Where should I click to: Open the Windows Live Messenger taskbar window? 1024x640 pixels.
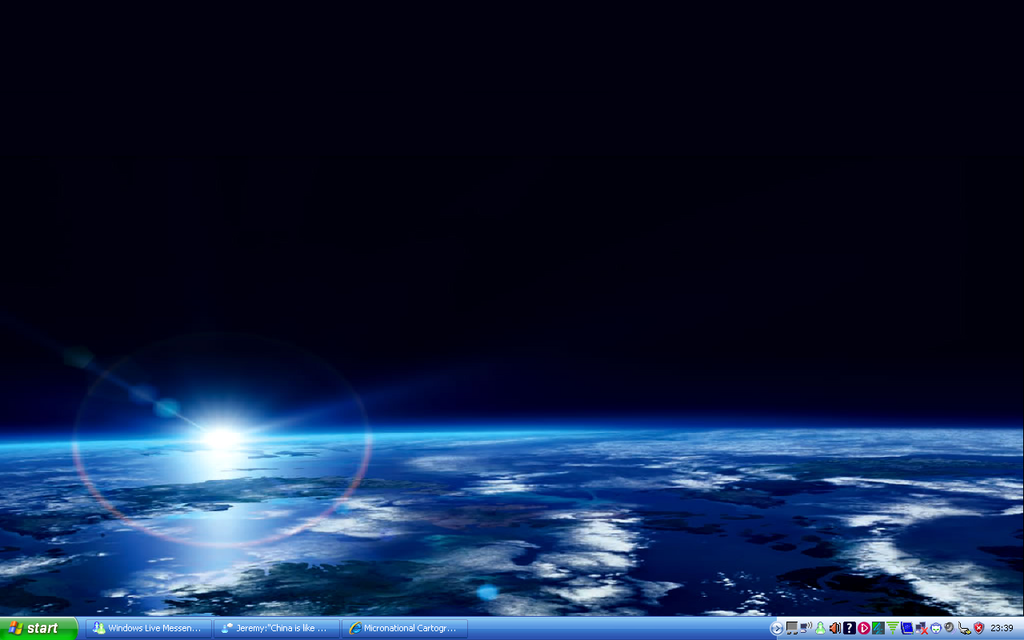pos(149,628)
